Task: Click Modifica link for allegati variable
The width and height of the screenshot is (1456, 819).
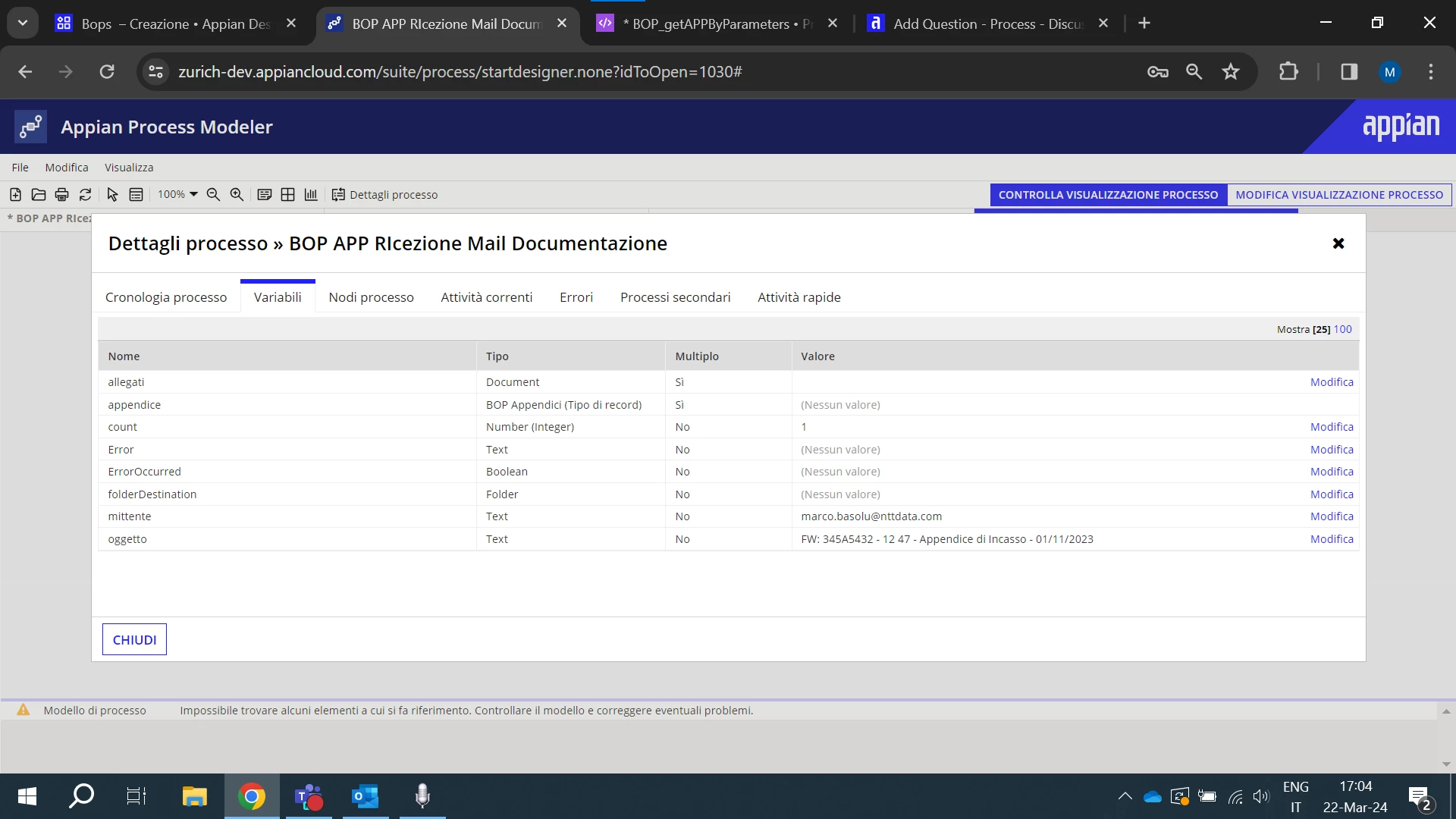Action: tap(1332, 382)
